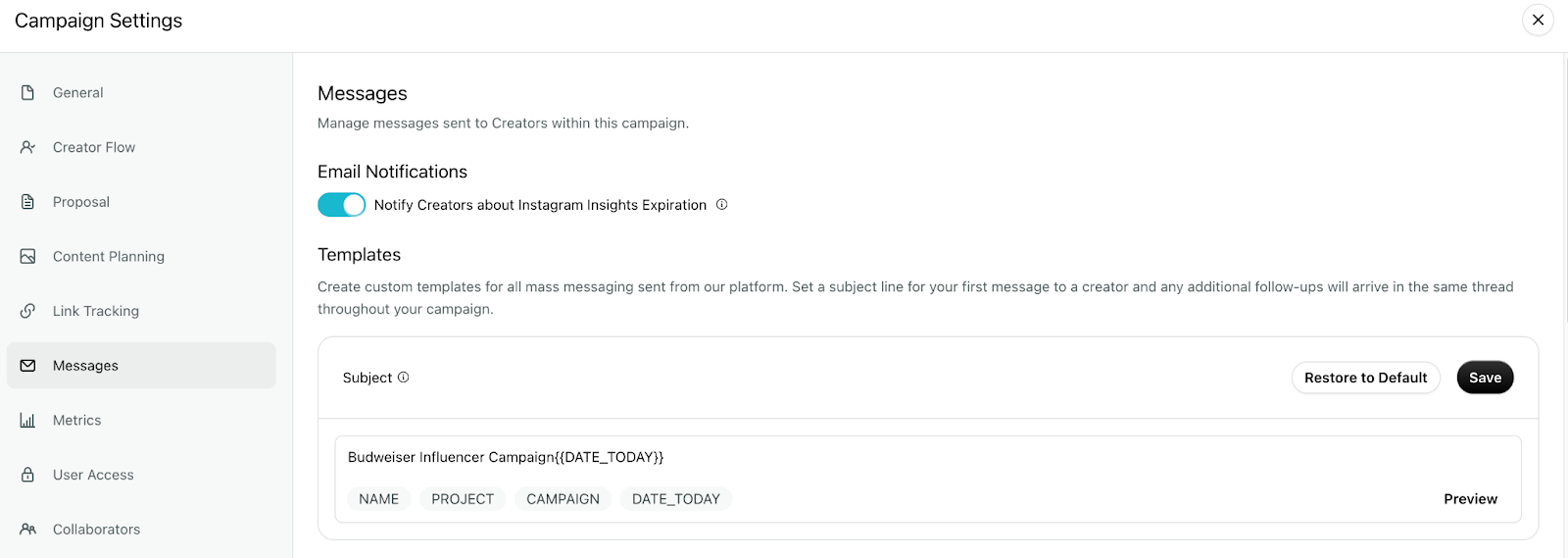Click the Link Tracking chain icon
This screenshot has height=558, width=1568.
27,311
